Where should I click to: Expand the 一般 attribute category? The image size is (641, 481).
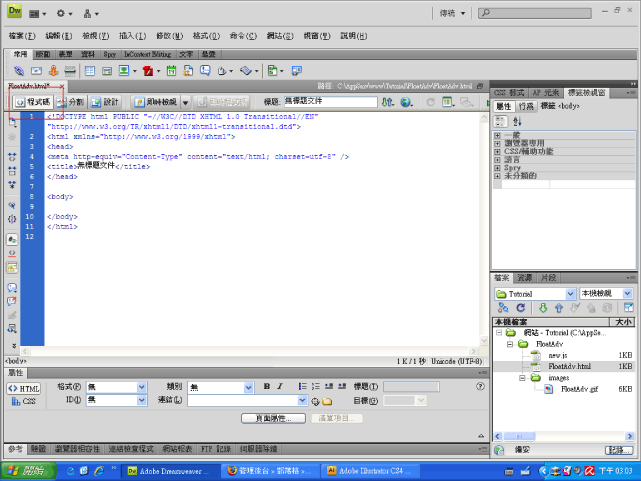pyautogui.click(x=497, y=135)
